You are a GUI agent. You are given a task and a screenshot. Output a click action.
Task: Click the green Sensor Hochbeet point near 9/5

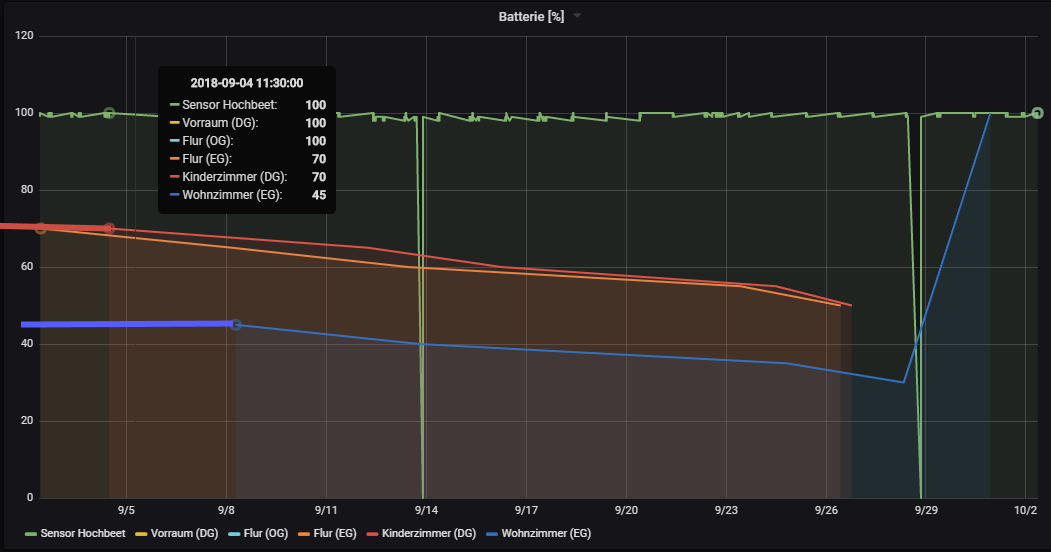pyautogui.click(x=109, y=113)
